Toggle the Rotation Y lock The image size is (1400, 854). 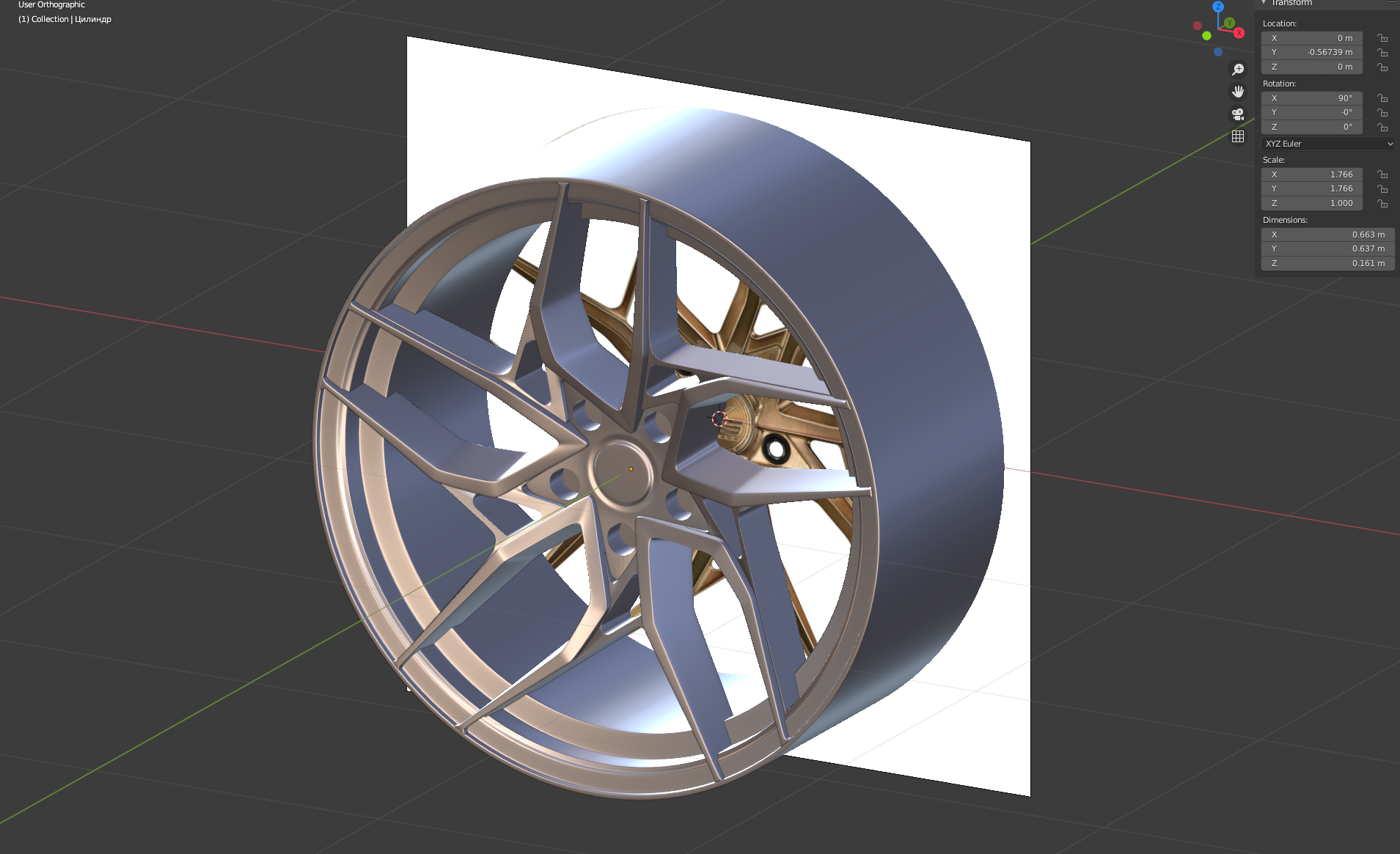click(x=1382, y=113)
